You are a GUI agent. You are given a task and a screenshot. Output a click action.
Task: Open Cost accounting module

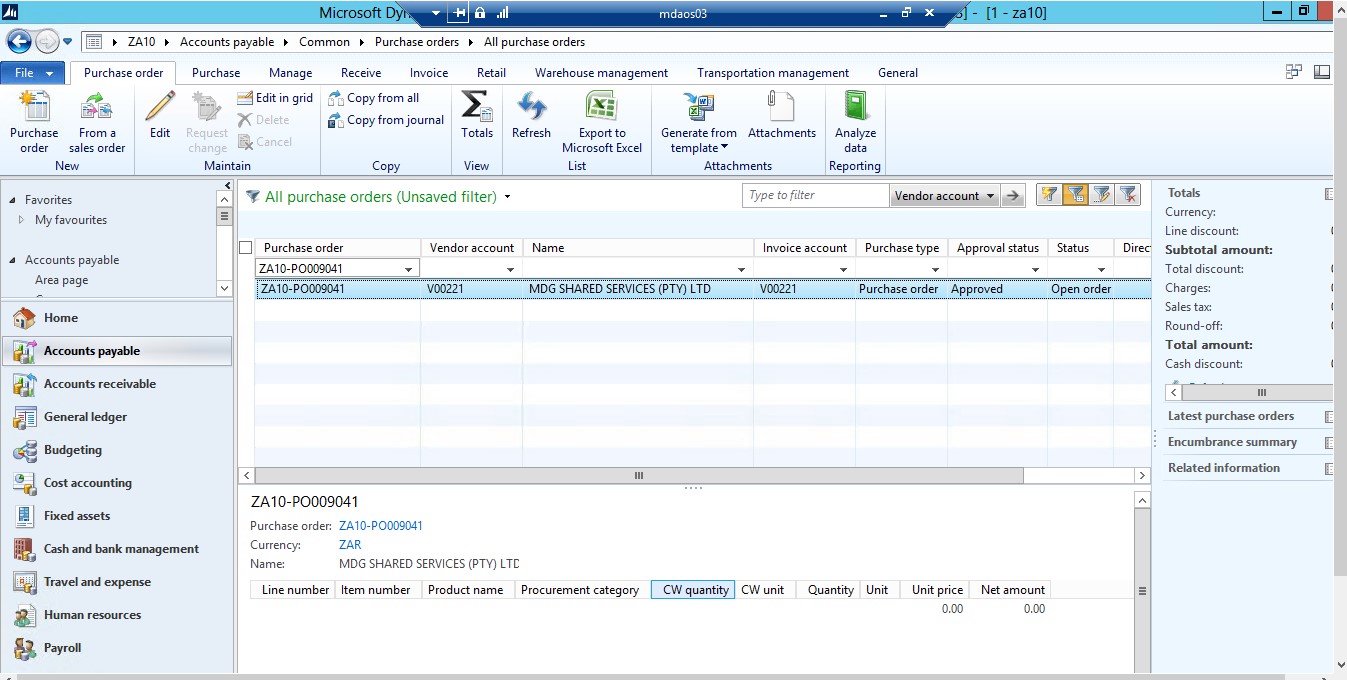click(x=116, y=483)
